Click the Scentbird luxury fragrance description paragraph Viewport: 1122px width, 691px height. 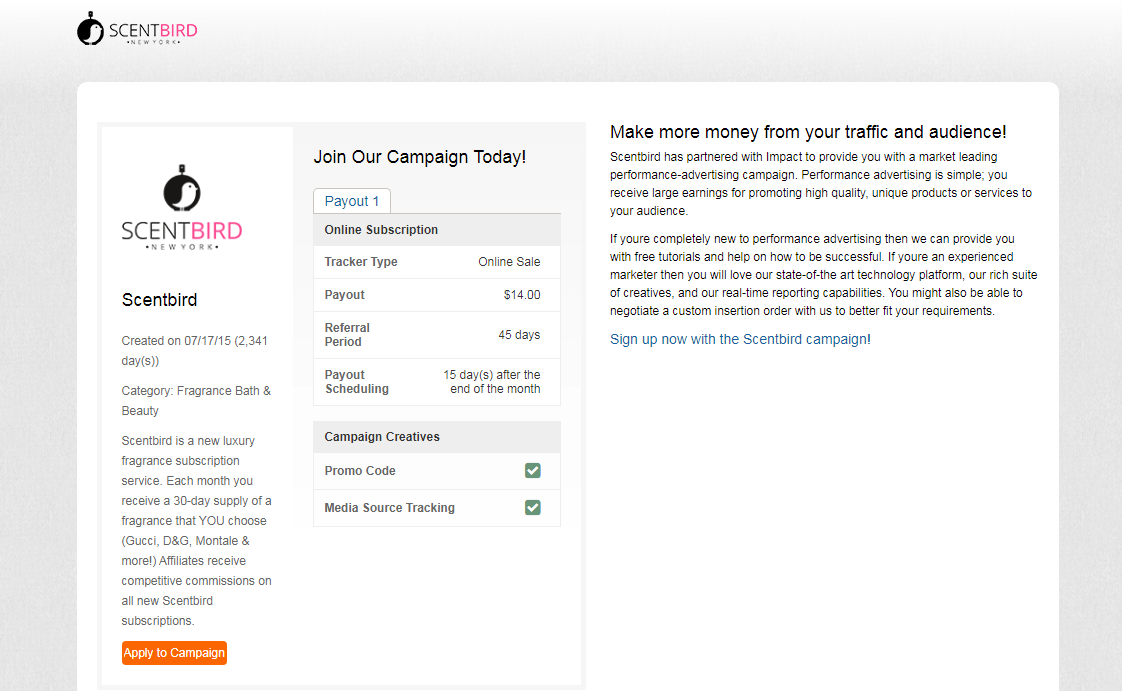(196, 531)
